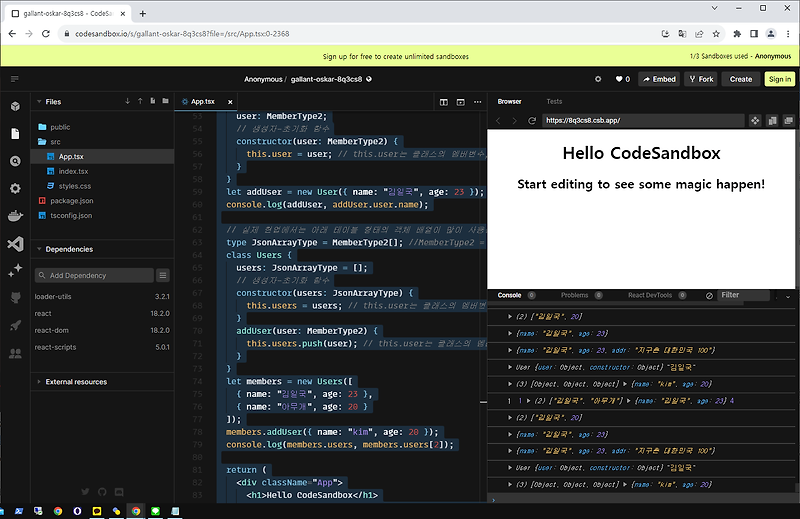The width and height of the screenshot is (800, 519).
Task: Click the react dependency entry
Action: [102, 313]
